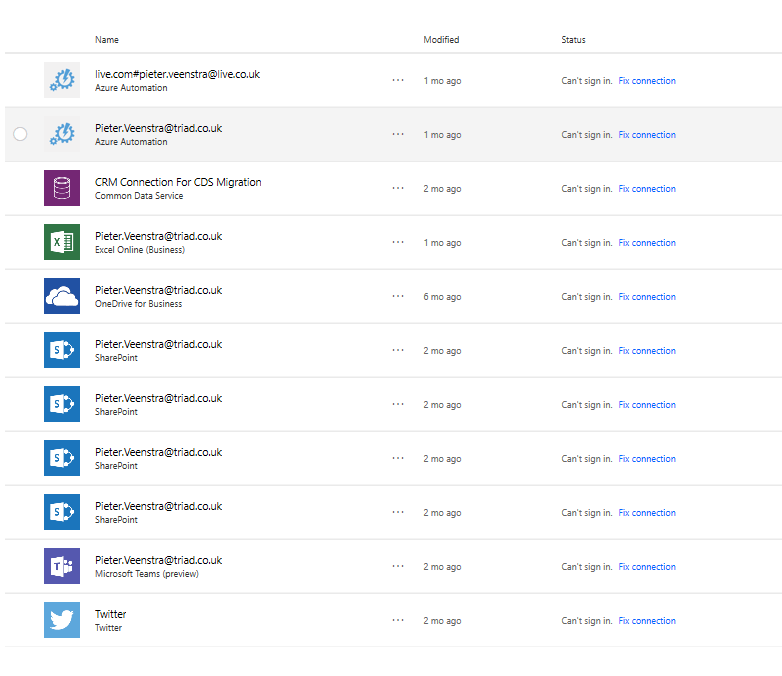This screenshot has width=782, height=676.
Task: Click the OneDrive for Business cloud icon
Action: click(x=62, y=296)
